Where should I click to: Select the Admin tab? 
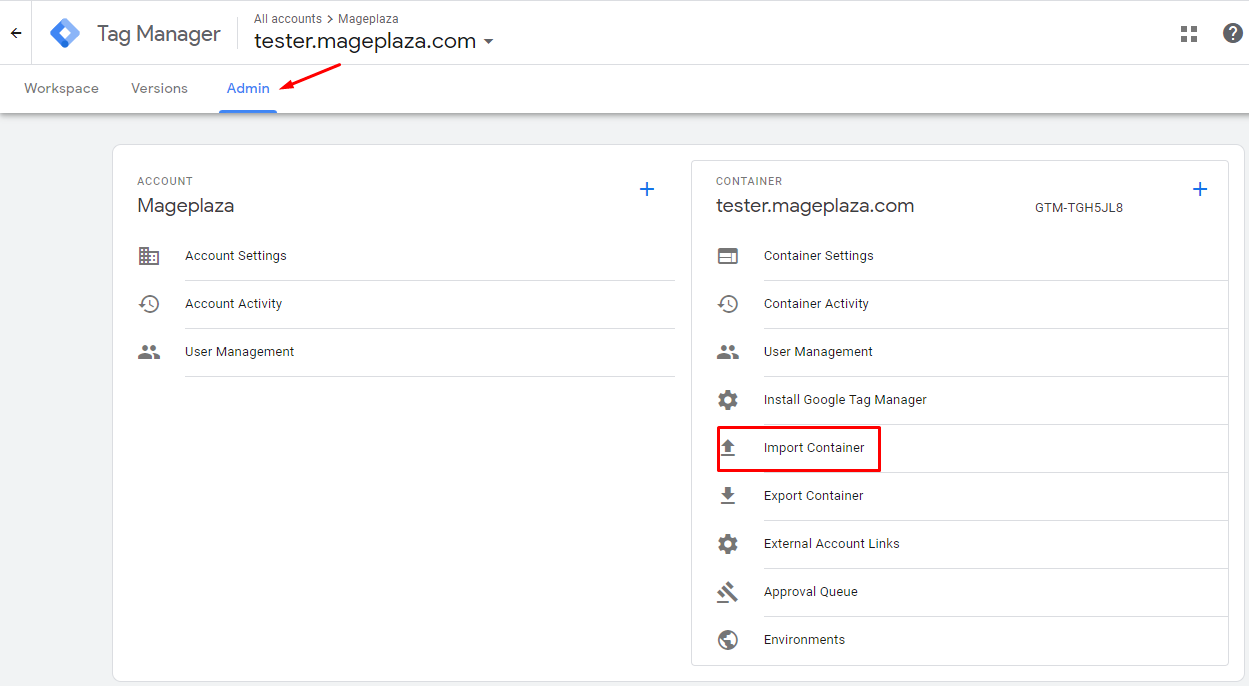coord(248,88)
